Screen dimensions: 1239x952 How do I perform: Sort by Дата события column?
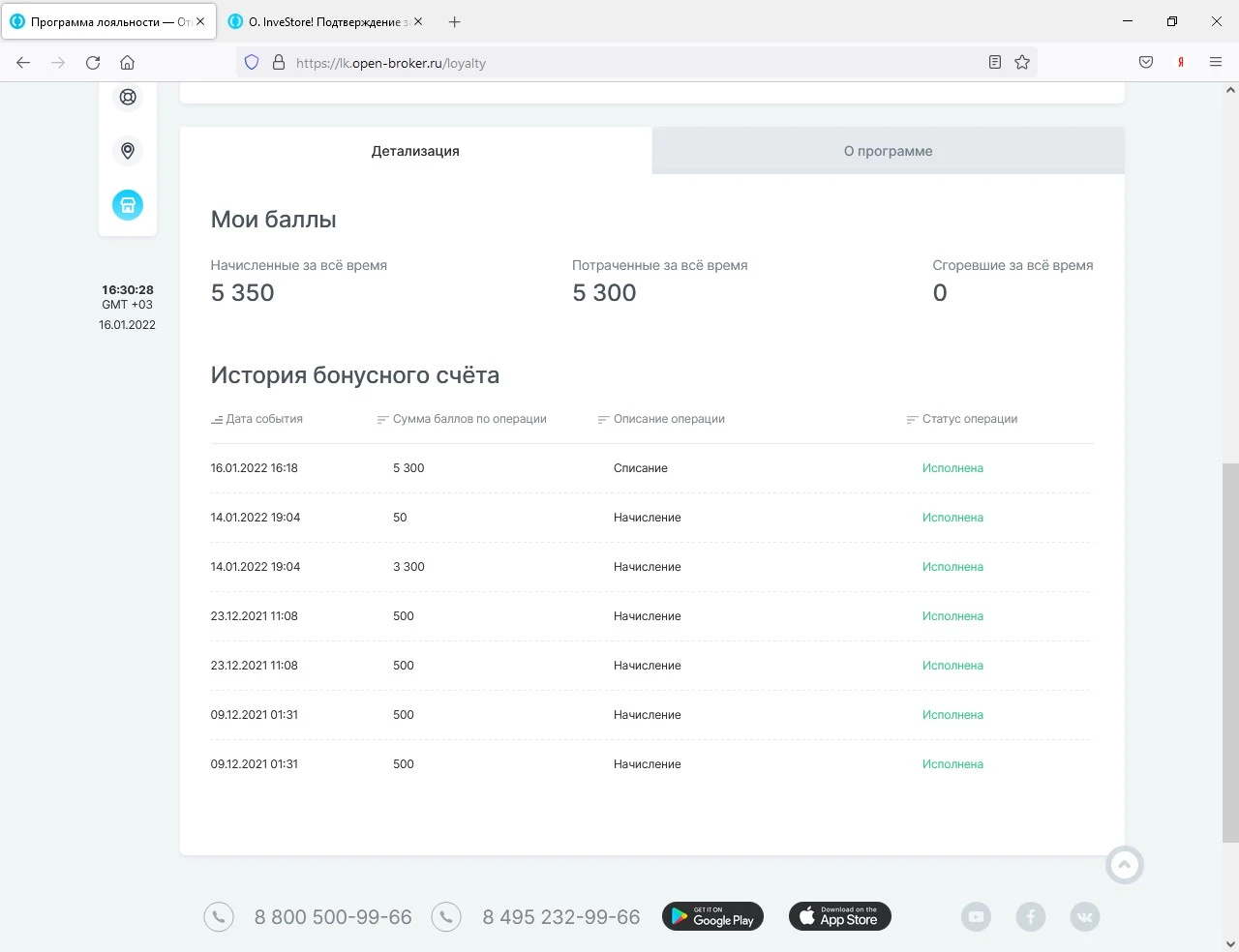(x=257, y=419)
